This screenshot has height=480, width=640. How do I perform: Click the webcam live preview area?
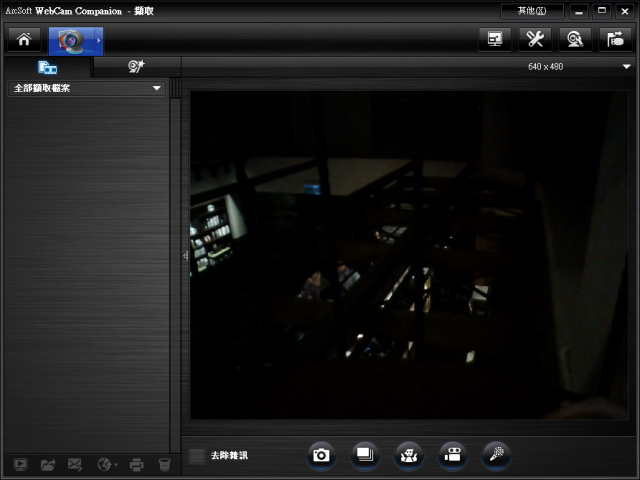point(409,255)
